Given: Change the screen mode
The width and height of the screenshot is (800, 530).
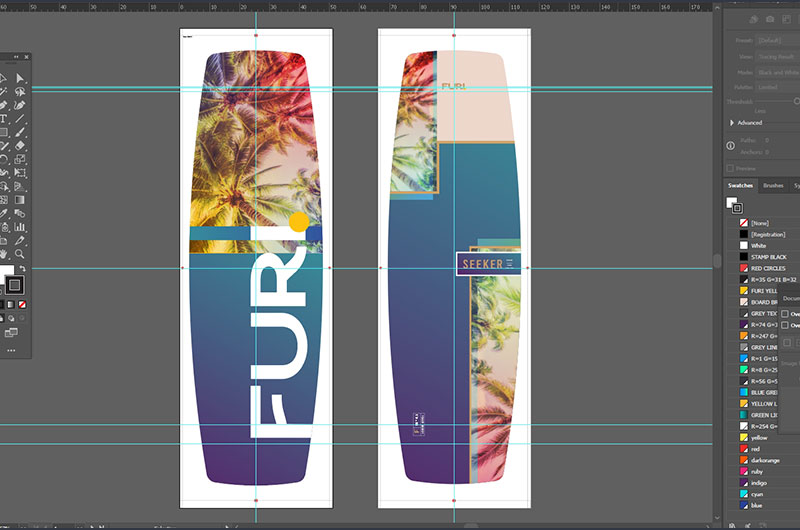Looking at the screenshot, I should 11,333.
